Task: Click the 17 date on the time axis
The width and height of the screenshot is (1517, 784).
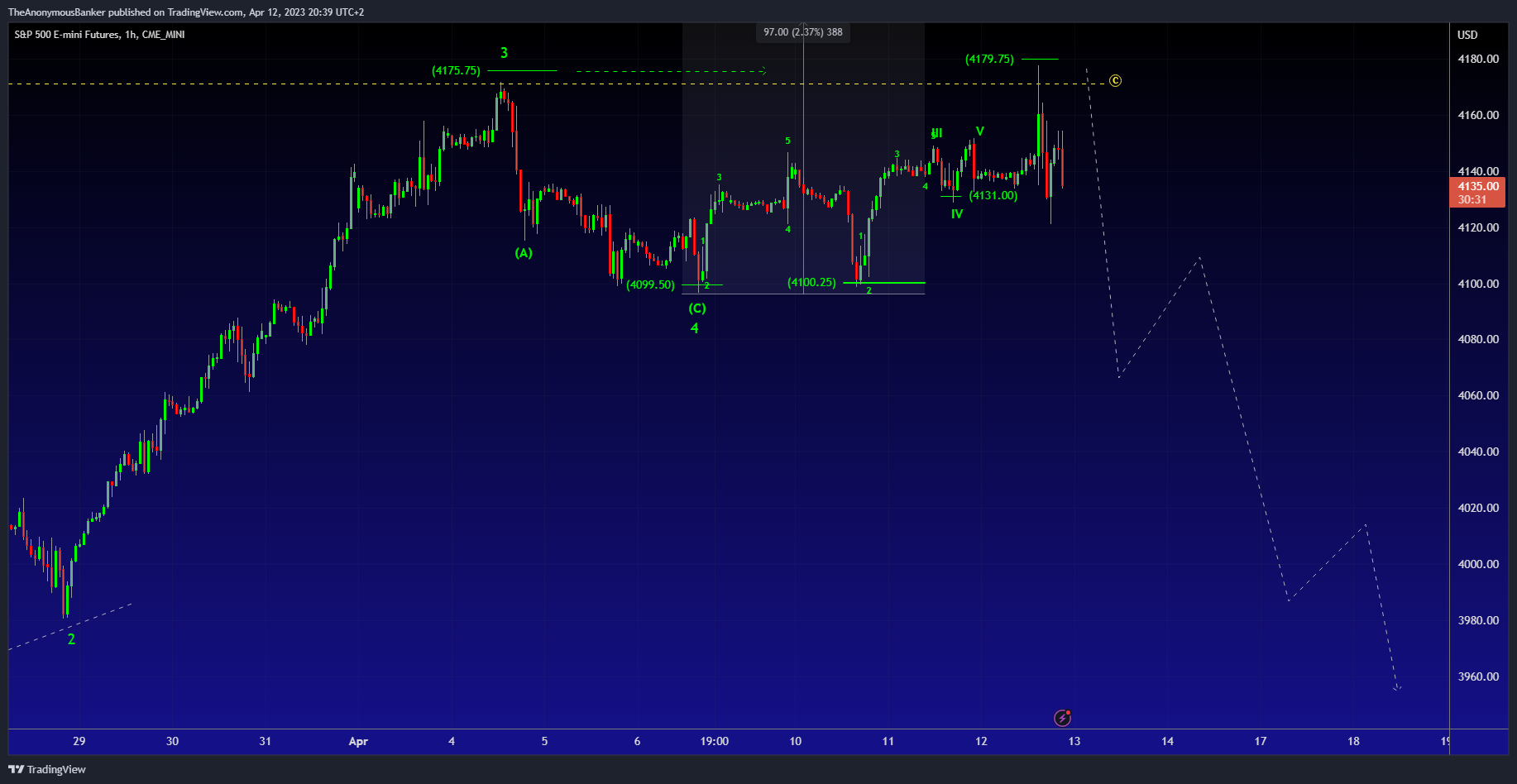Action: click(x=1261, y=741)
